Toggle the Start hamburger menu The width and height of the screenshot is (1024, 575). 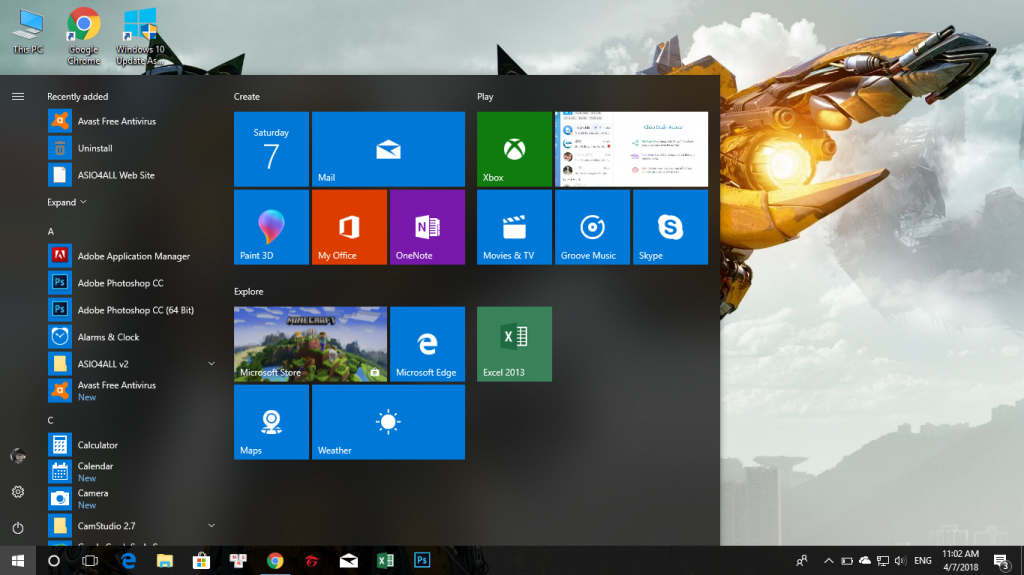[17, 97]
